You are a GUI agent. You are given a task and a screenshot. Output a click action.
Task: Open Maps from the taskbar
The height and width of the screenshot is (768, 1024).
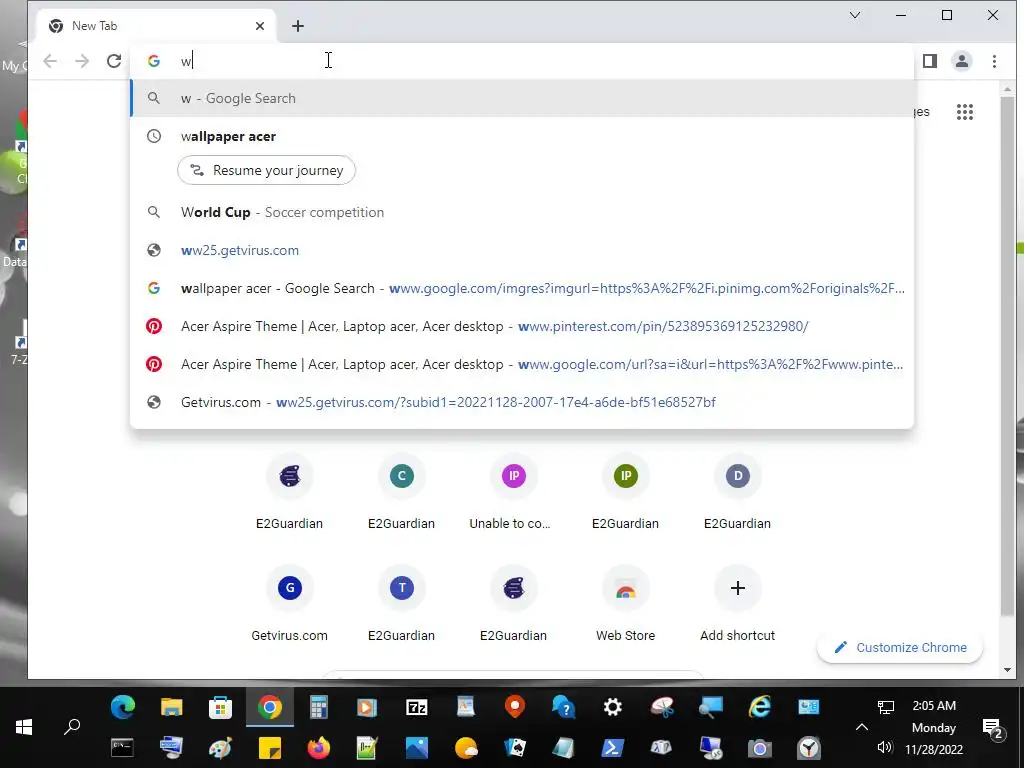coord(515,707)
